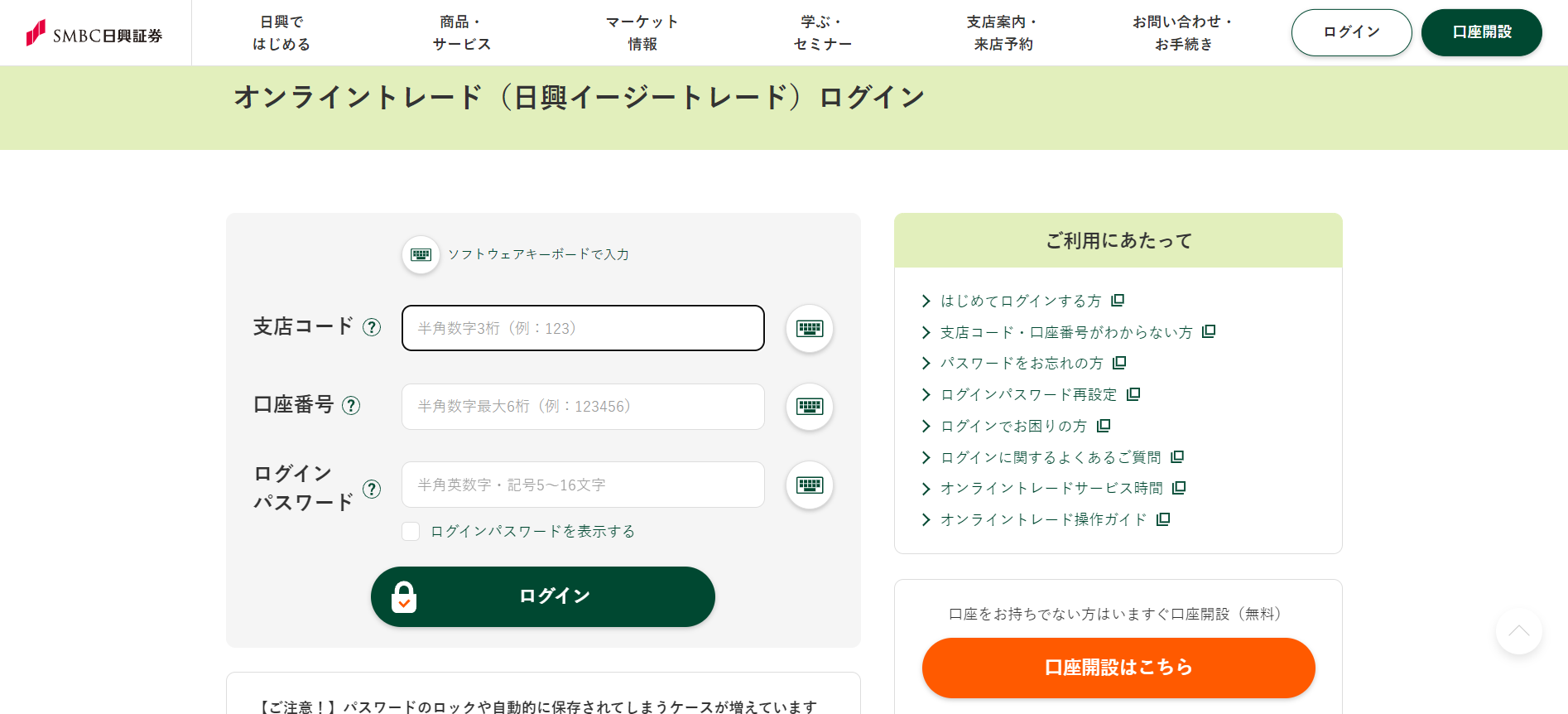
Task: Click the page title オンライントレード ログイン
Action: coord(579,97)
